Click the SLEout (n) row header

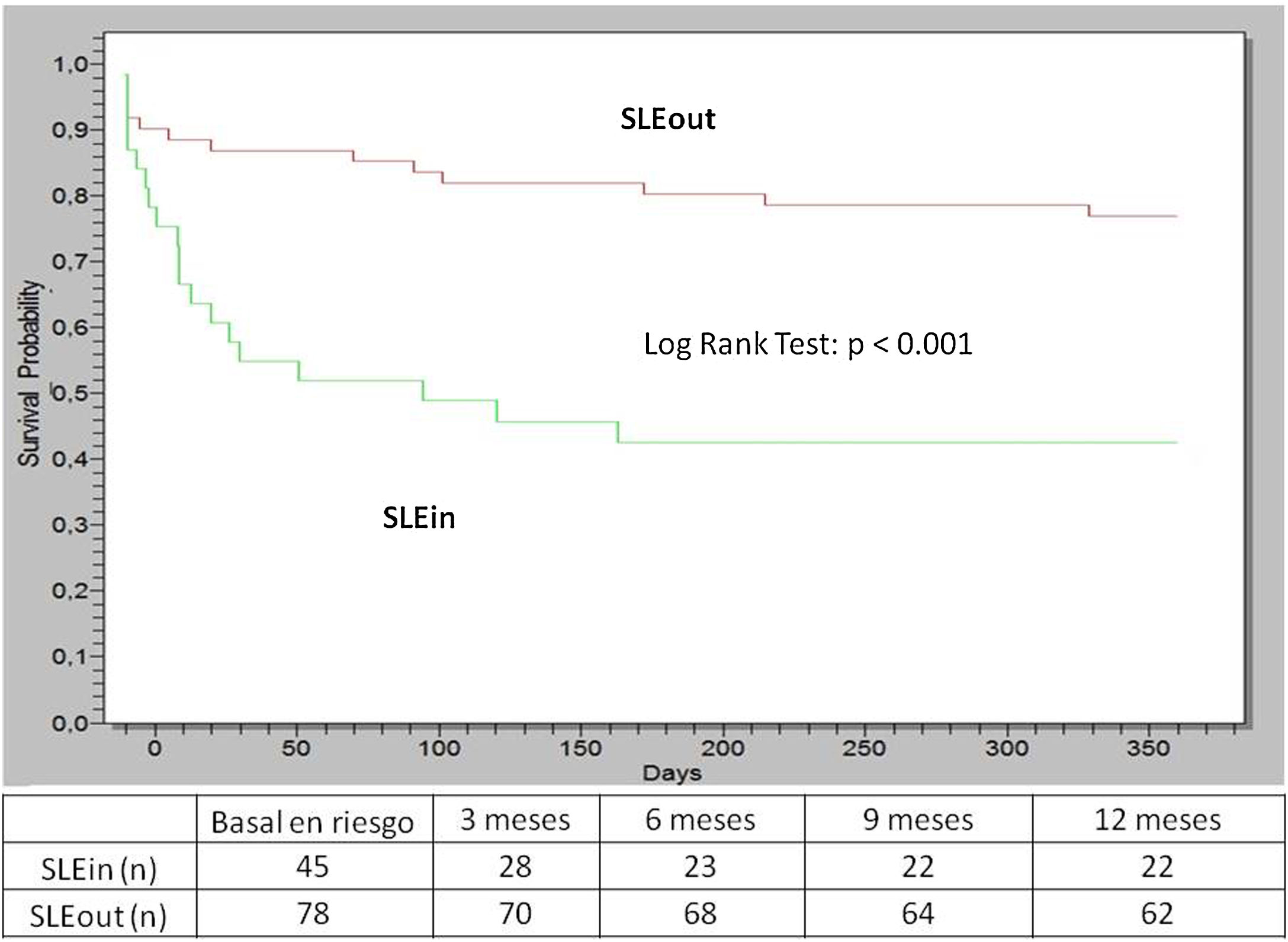pyautogui.click(x=98, y=916)
